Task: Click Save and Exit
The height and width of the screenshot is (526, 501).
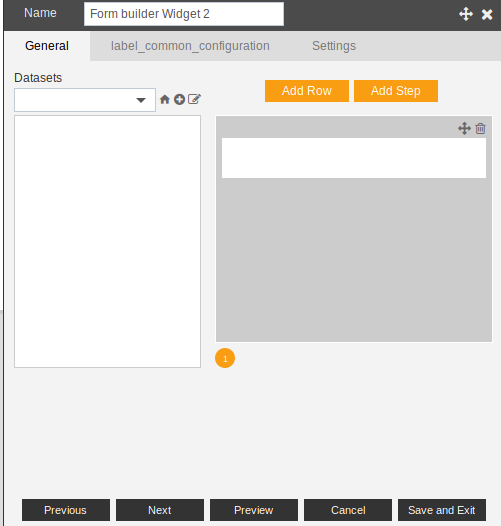Action: tap(442, 510)
